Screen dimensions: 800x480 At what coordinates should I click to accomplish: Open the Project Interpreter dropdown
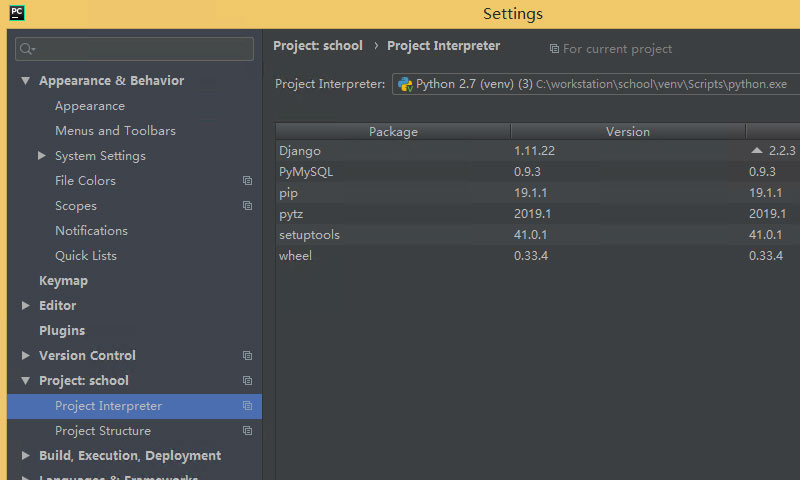595,84
